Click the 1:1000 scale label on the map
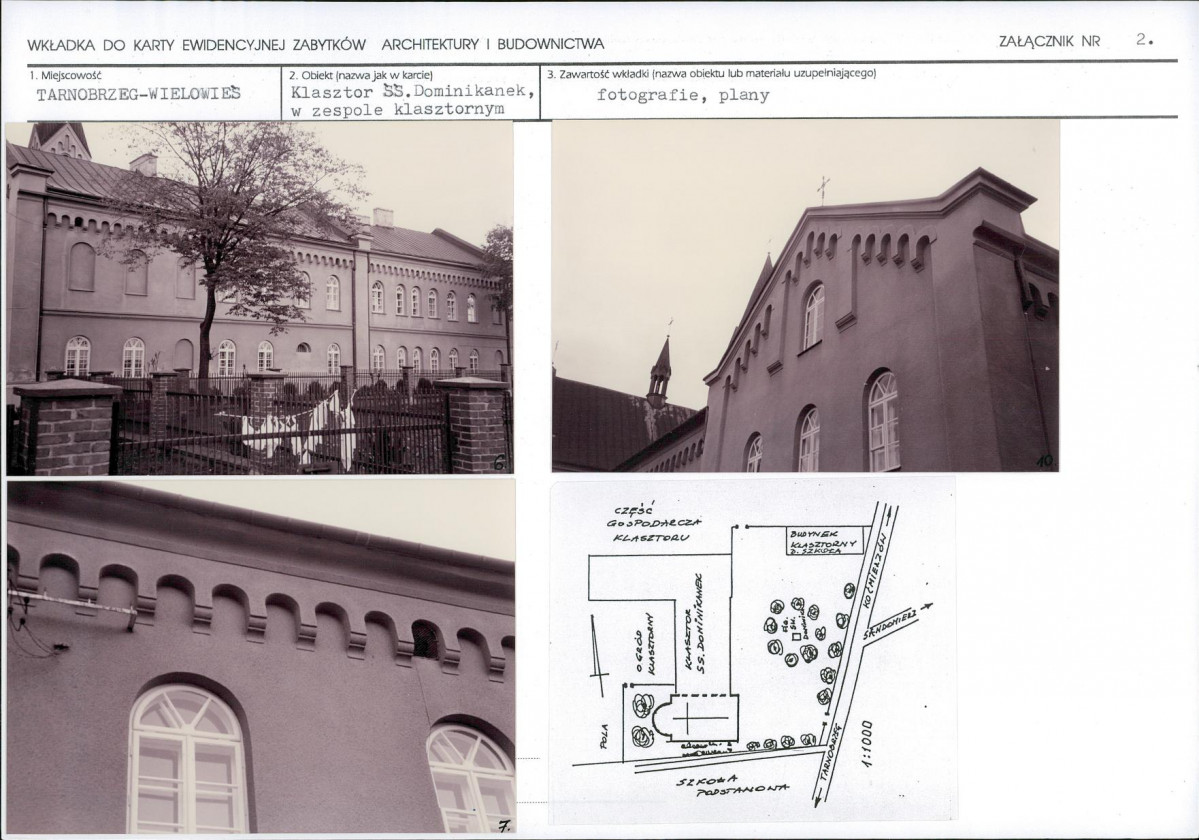Screen dimensions: 1199x840 pyautogui.click(x=865, y=744)
